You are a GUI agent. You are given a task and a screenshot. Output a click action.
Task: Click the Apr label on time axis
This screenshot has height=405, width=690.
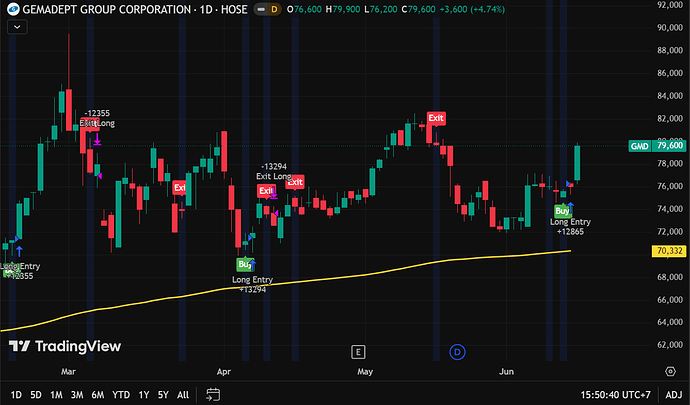point(224,372)
